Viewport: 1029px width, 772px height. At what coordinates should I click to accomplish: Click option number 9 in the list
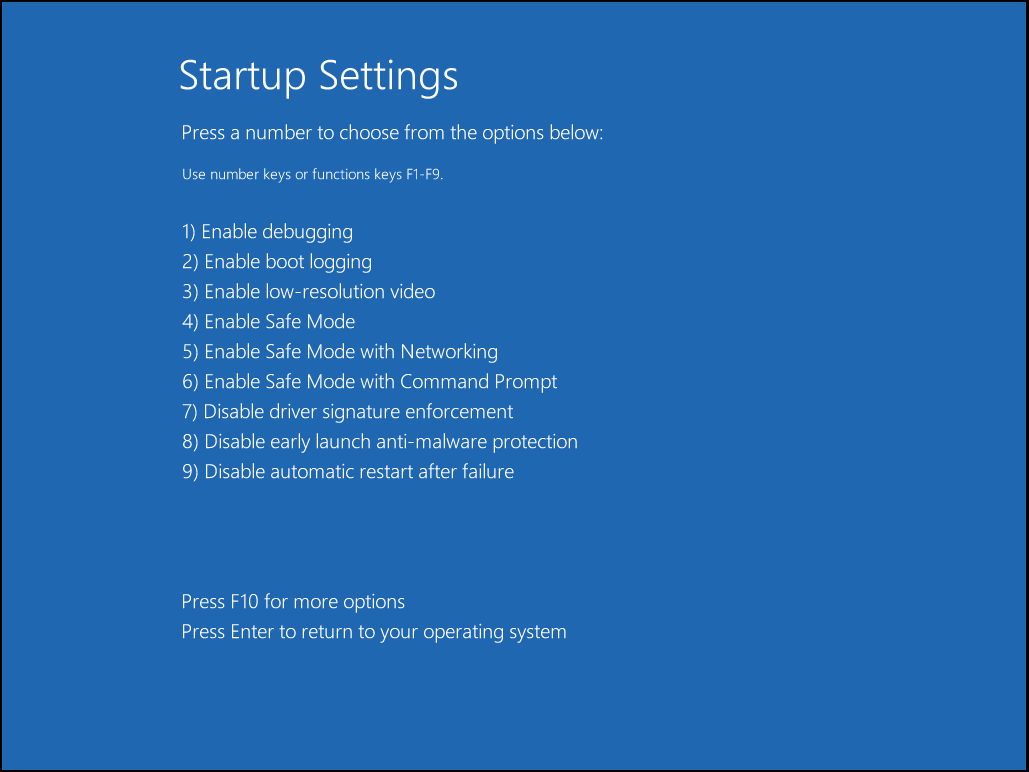(x=186, y=471)
